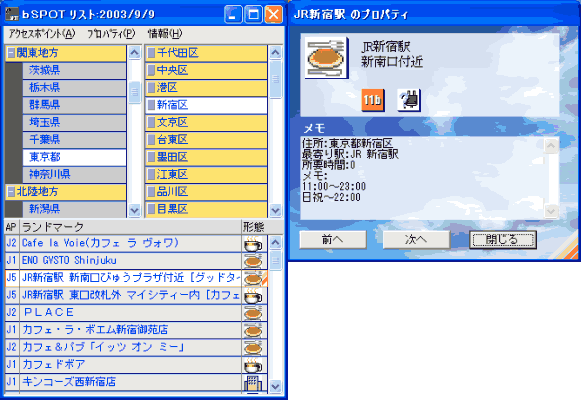The image size is (581, 400).
Task: Click the dish icon for ENO GVSTO Shinjuku
Action: tap(253, 261)
